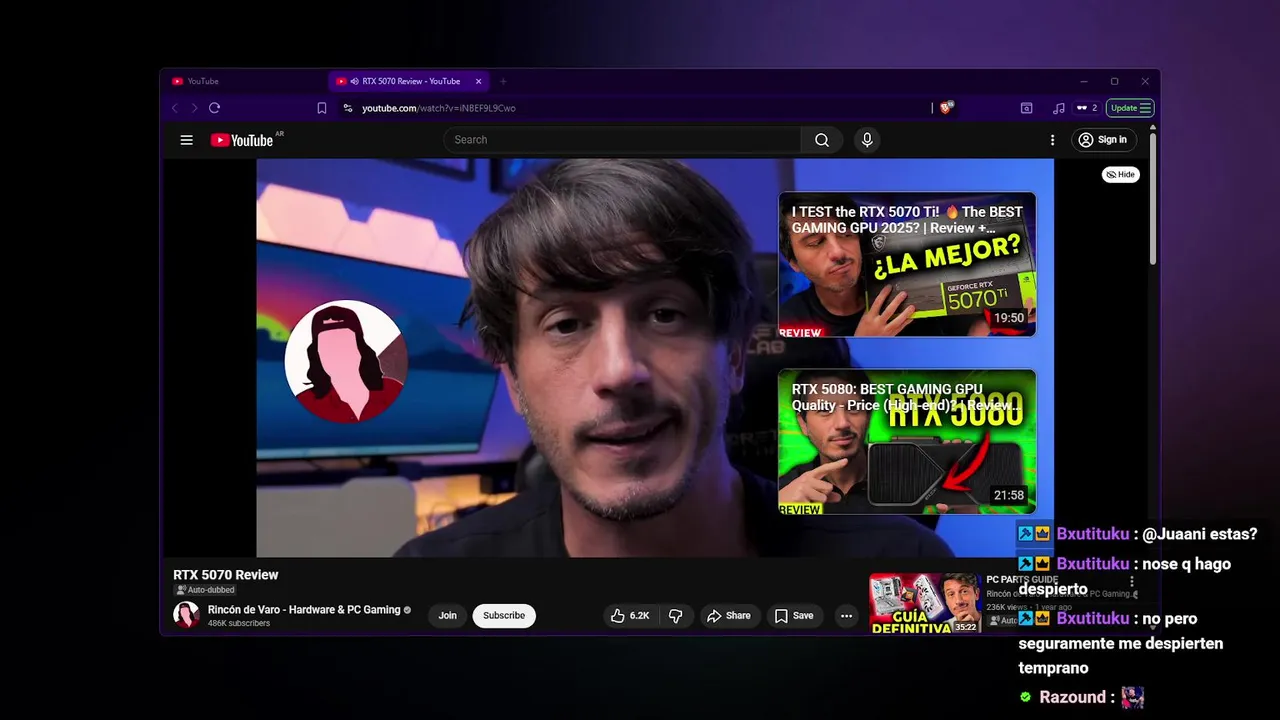The image size is (1280, 720).
Task: Save the video to playlist
Action: click(x=793, y=616)
